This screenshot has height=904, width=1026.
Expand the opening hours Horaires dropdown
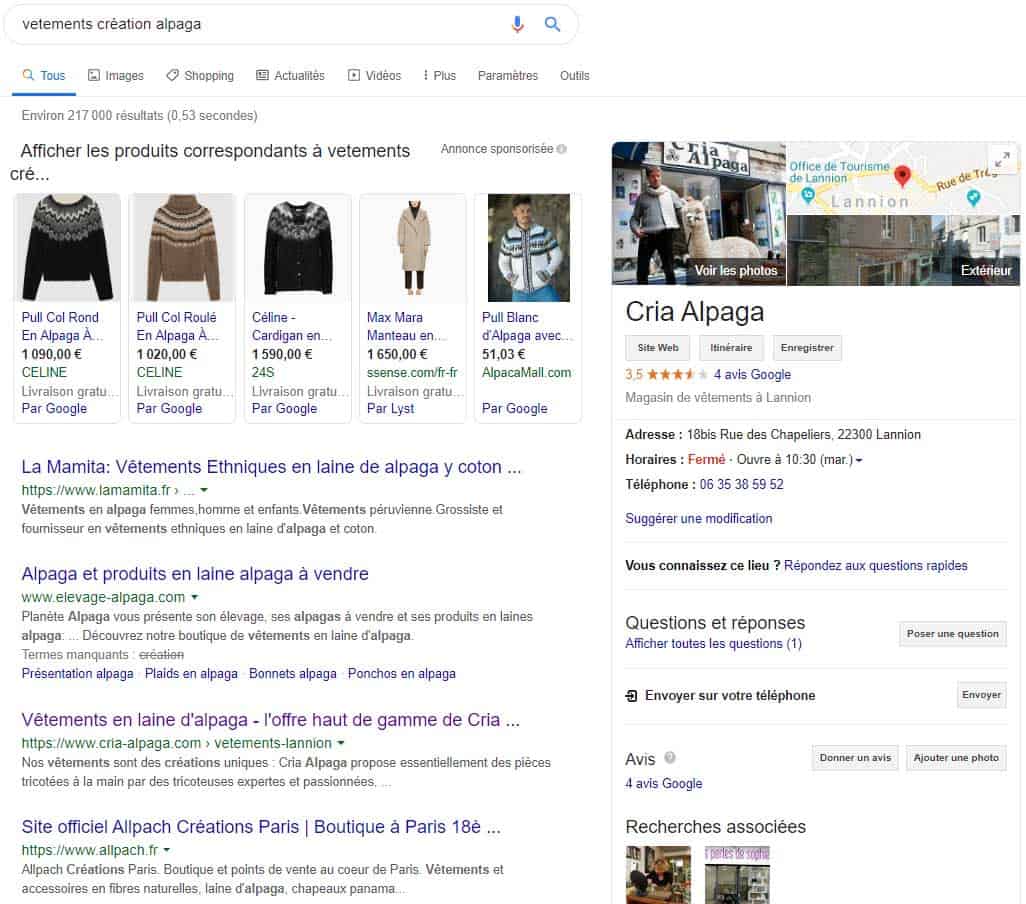tap(859, 461)
